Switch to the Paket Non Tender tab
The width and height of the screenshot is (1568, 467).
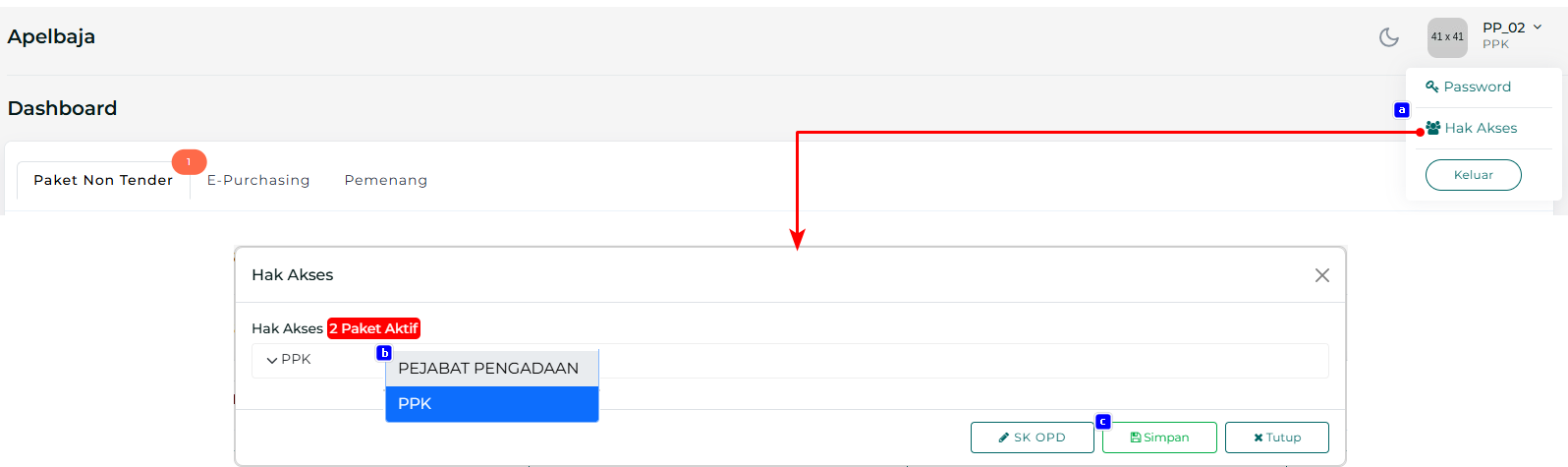coord(103,180)
